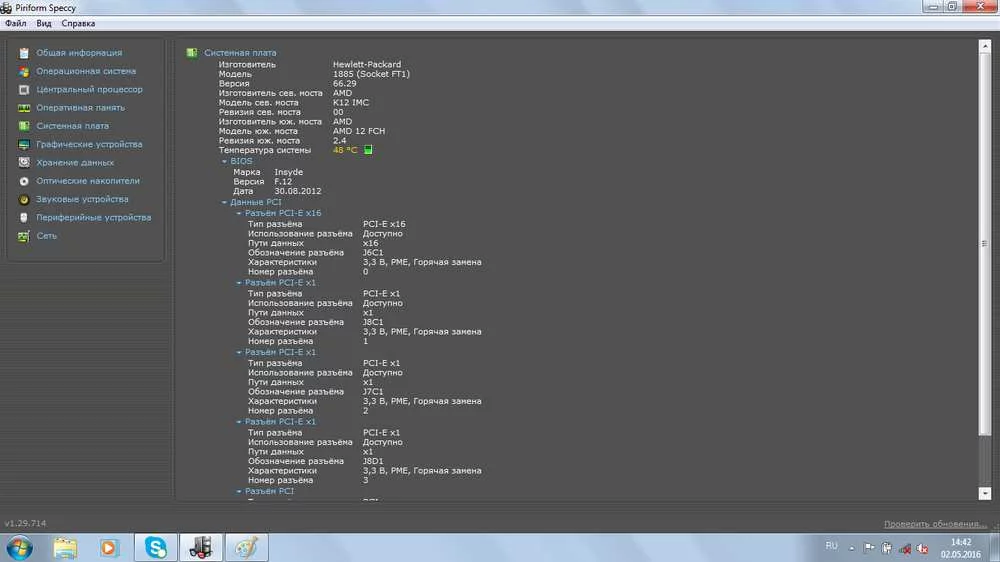The height and width of the screenshot is (562, 1000).
Task: Click the version value 66.29
Action: (x=344, y=84)
